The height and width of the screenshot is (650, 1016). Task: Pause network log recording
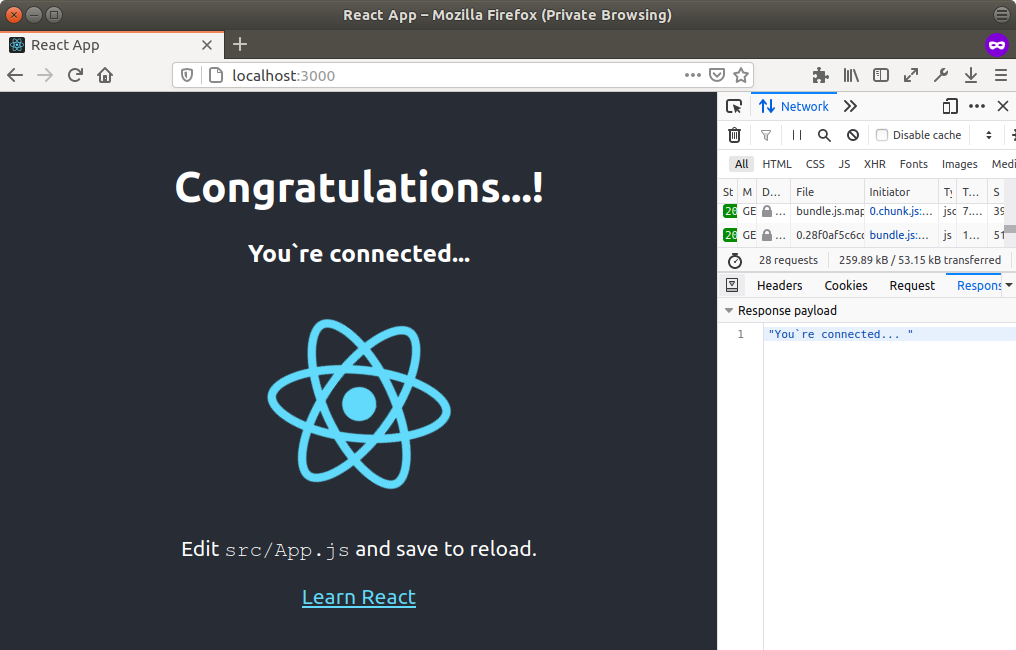point(795,134)
